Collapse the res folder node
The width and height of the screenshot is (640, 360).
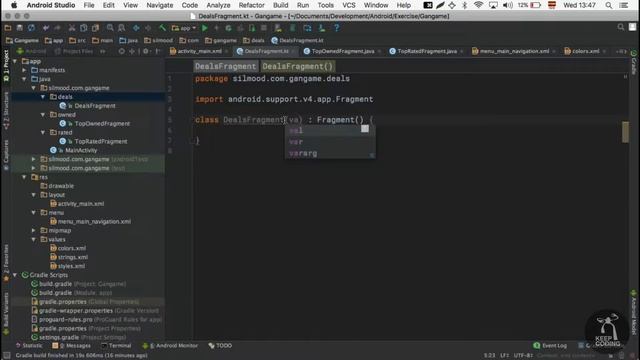pyautogui.click(x=24, y=177)
